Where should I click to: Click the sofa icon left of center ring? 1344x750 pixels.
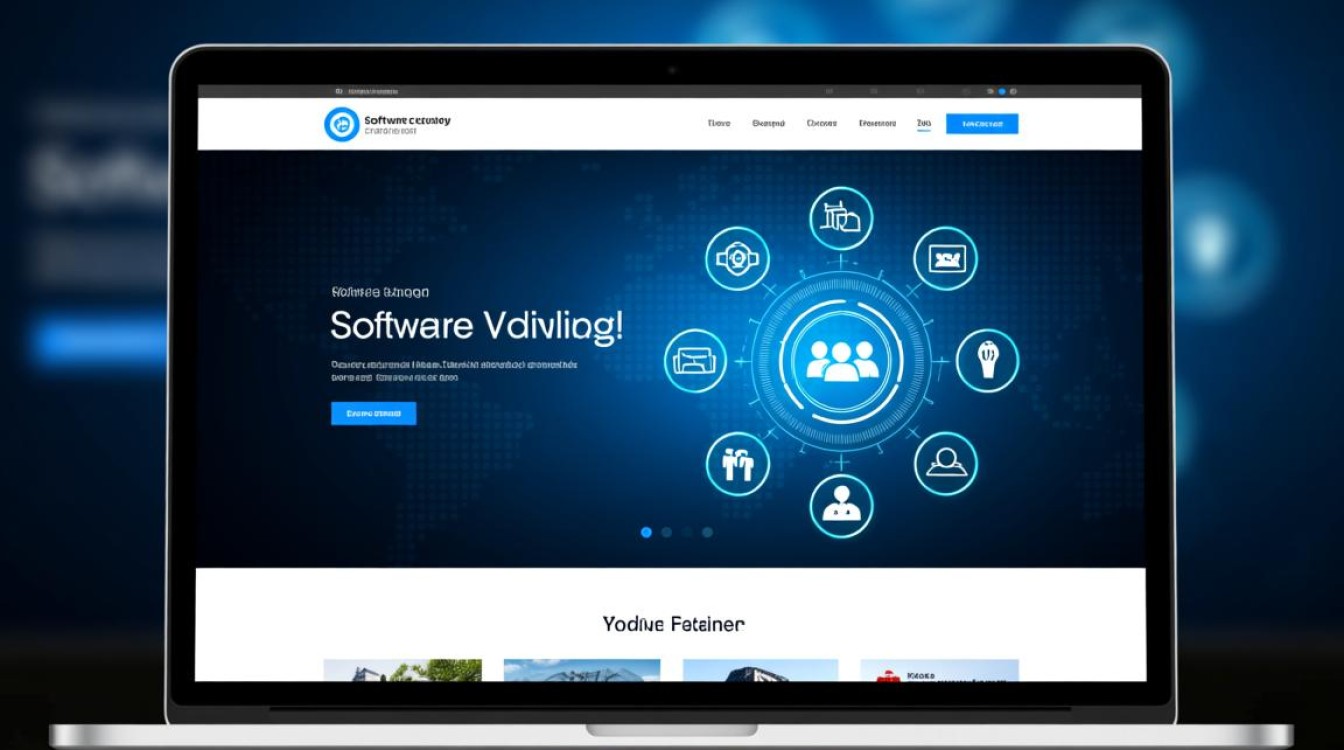click(x=695, y=360)
